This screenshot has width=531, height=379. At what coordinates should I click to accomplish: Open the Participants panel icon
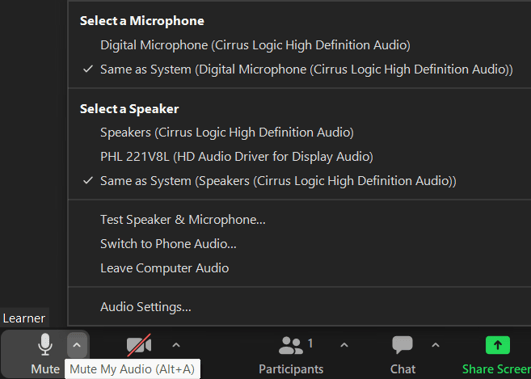pos(291,345)
